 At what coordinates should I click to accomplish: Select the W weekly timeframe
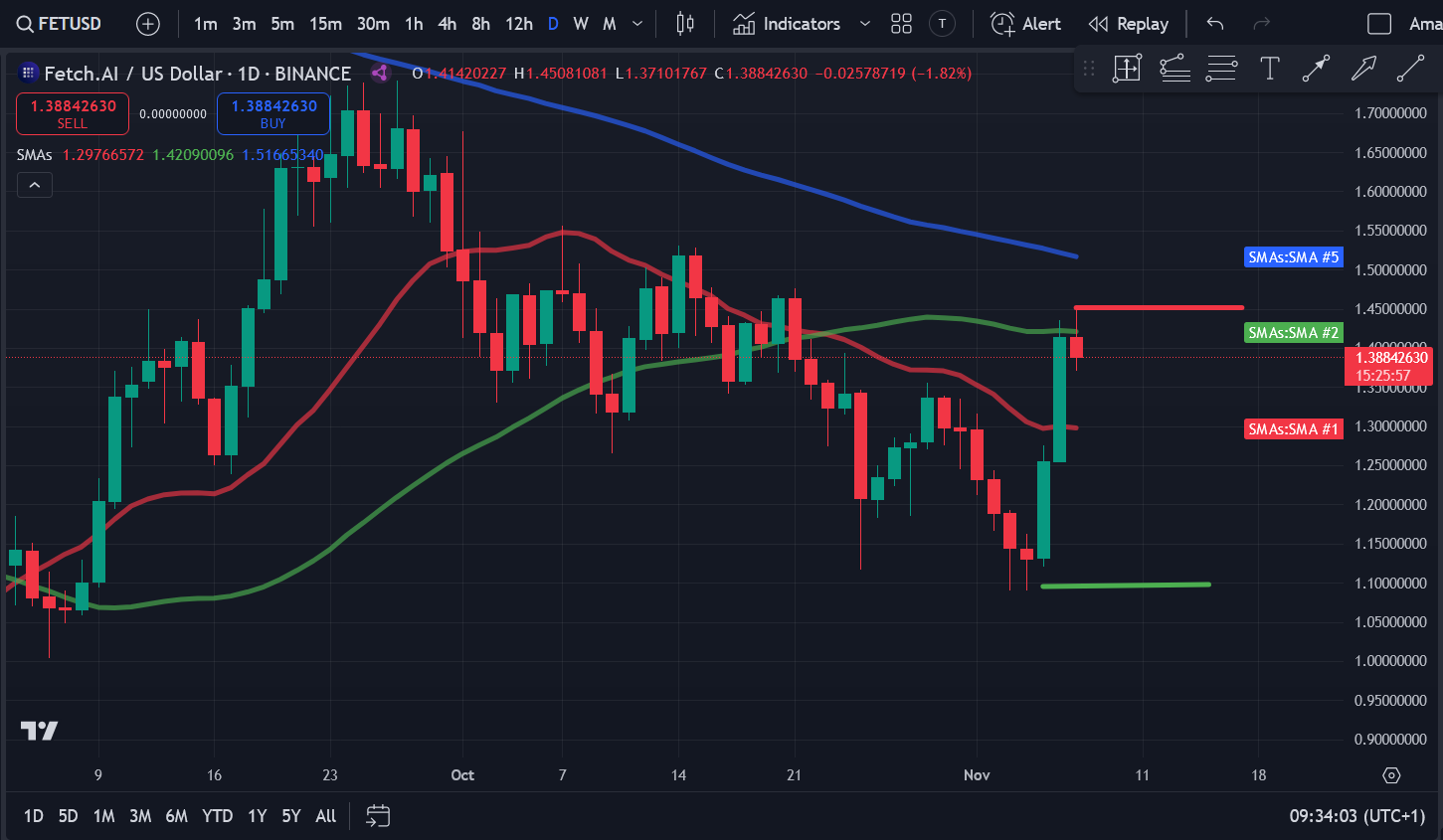click(581, 24)
